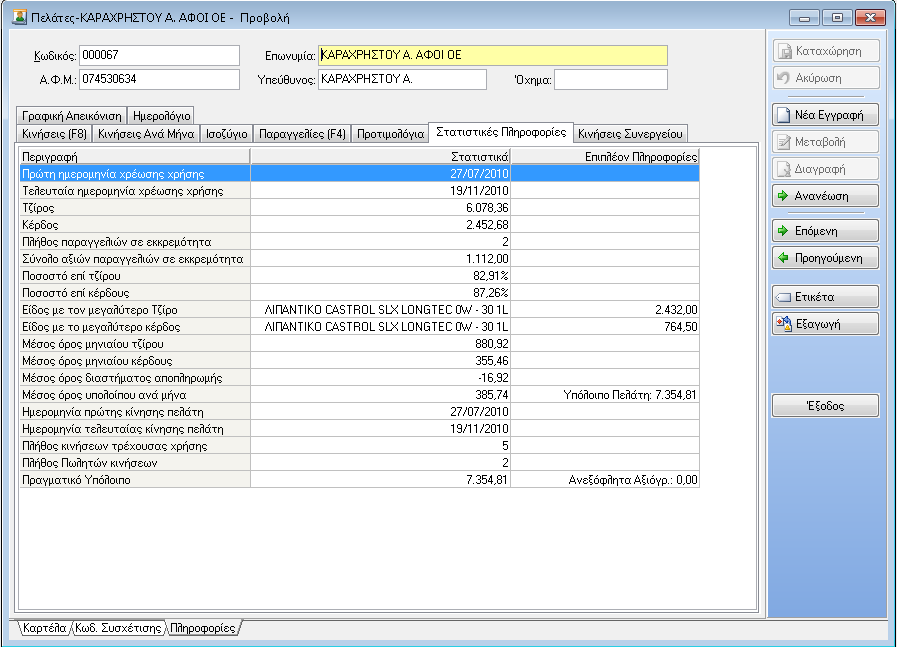This screenshot has height=647, width=897.
Task: Click the Πλήθος Πωλητών κινήσεων row
Action: [359, 463]
